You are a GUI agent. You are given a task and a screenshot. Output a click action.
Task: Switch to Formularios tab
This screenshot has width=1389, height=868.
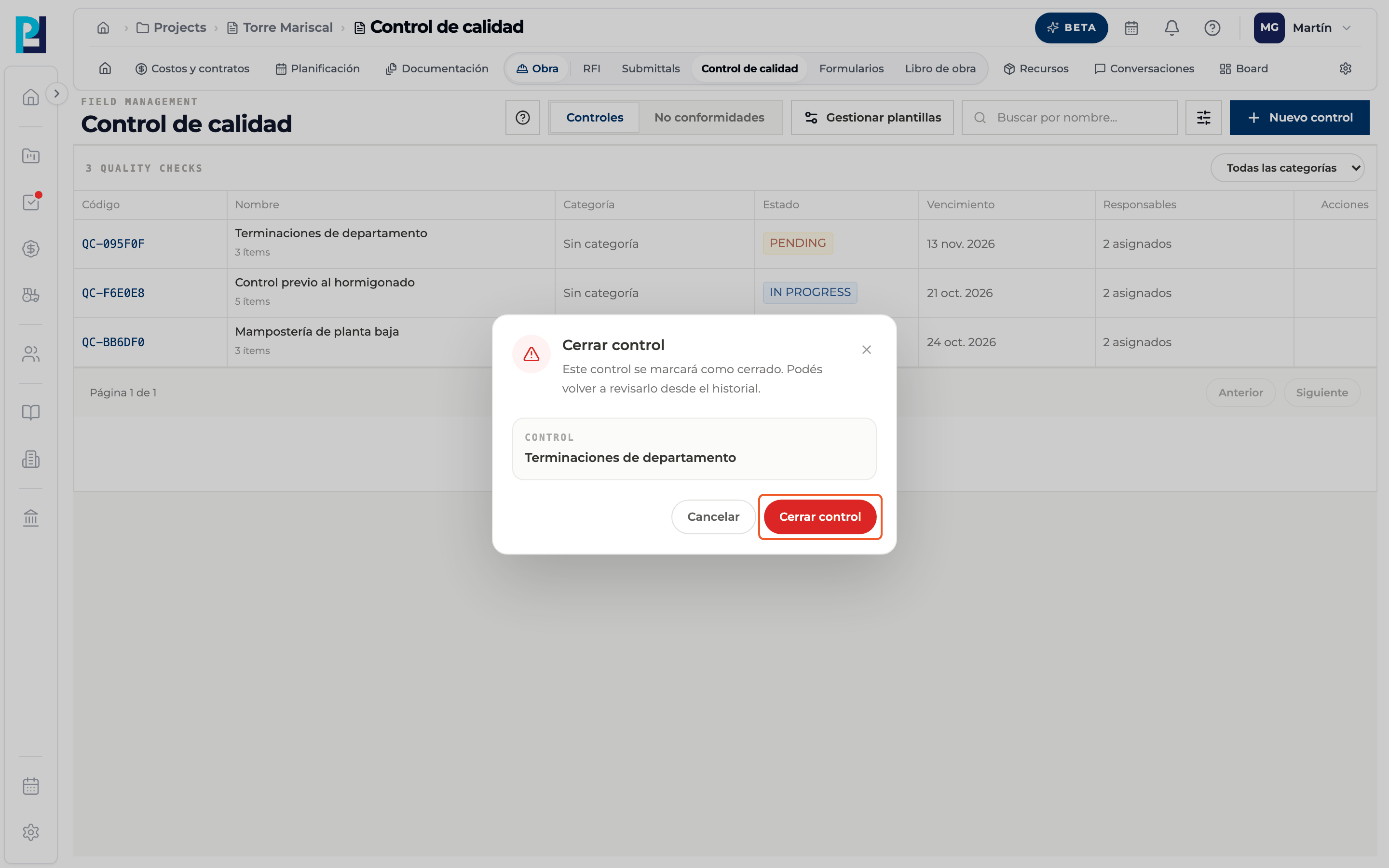click(x=851, y=68)
